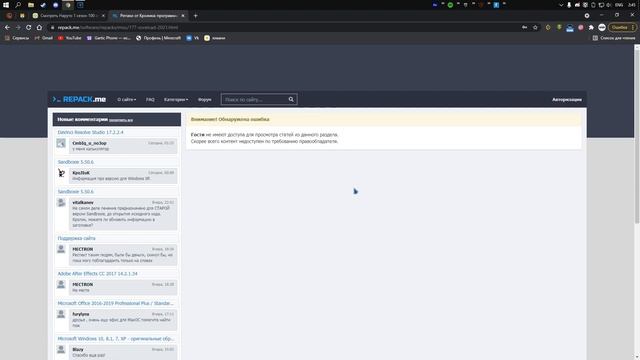
Task: Open Microsoft Office 2016-2019 Professional Plus link
Action: [116, 303]
